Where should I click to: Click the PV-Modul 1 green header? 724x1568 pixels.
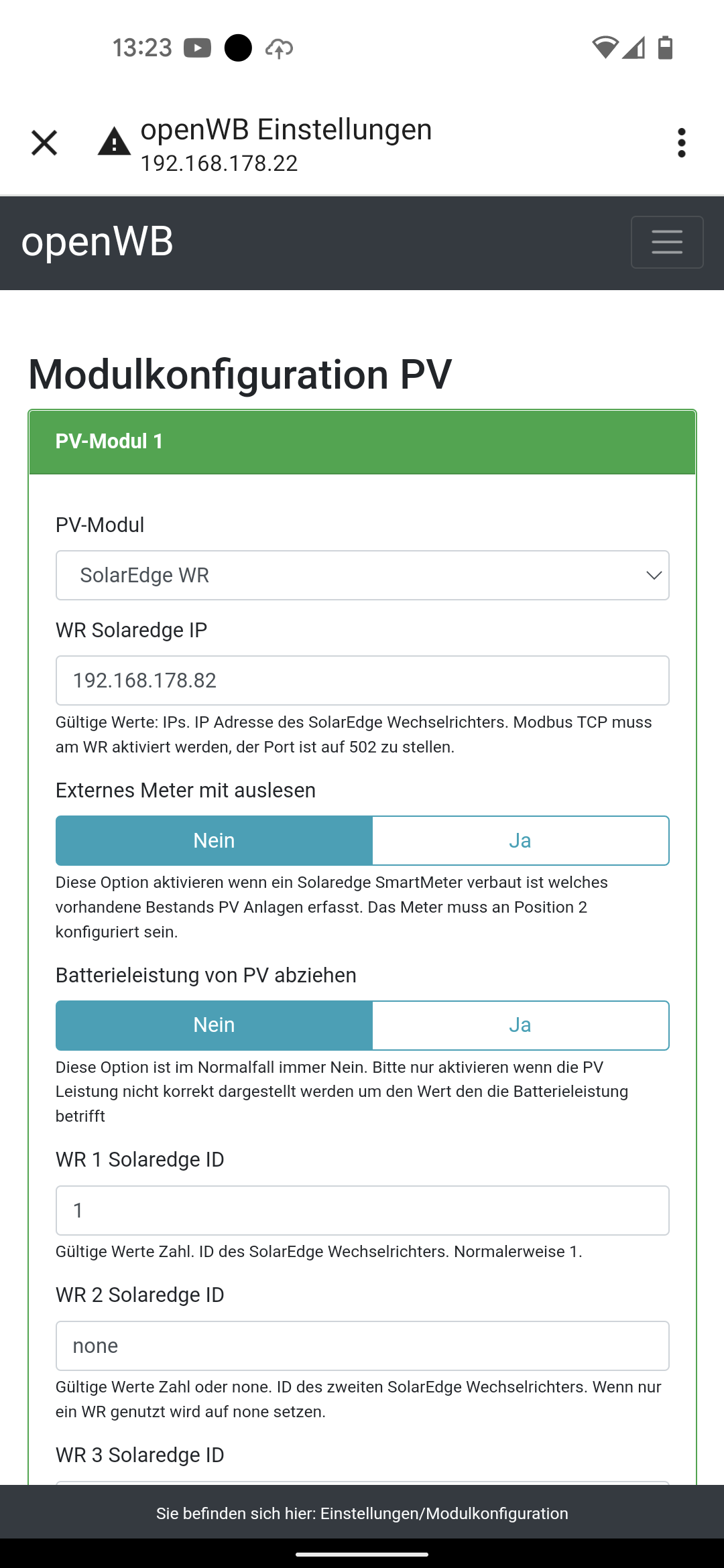(362, 442)
